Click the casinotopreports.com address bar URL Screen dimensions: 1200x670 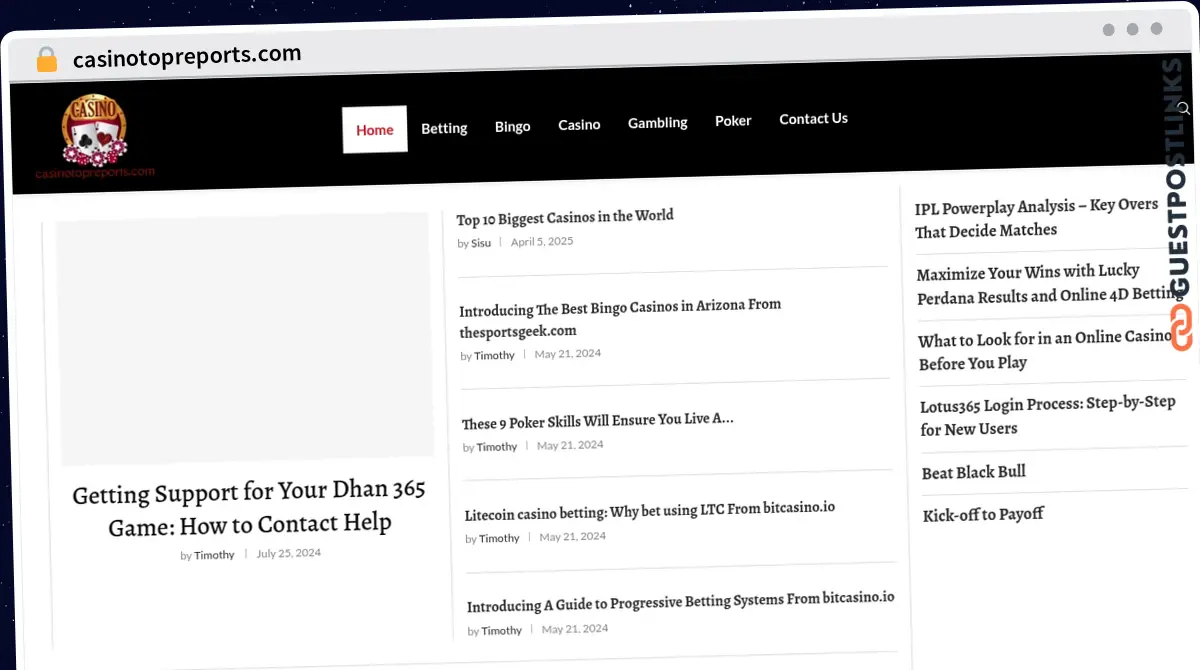[187, 56]
